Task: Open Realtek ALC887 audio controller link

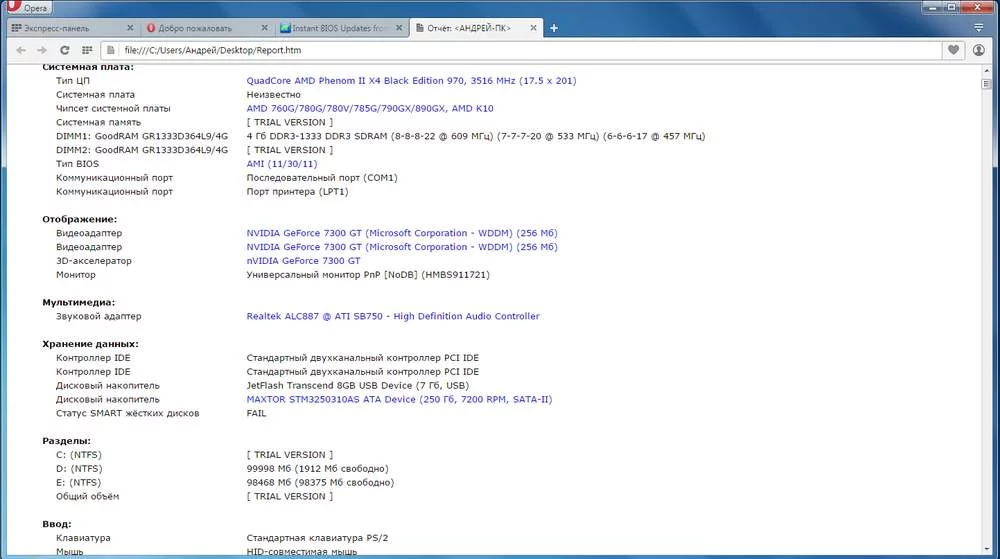Action: pyautogui.click(x=393, y=316)
